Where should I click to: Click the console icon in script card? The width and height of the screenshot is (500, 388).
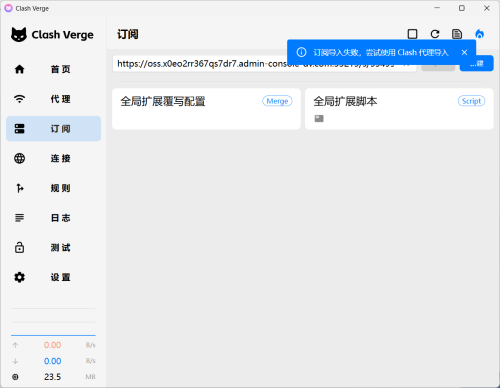point(319,118)
